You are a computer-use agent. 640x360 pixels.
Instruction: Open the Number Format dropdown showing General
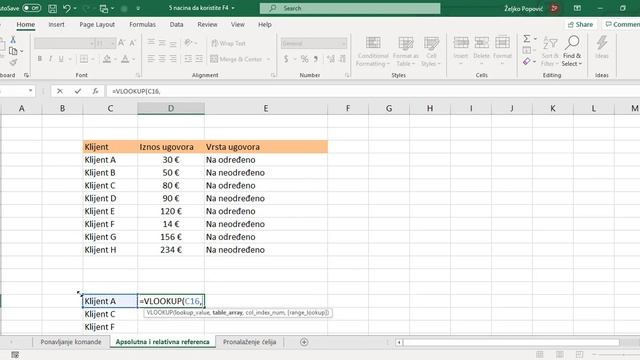[x=314, y=43]
